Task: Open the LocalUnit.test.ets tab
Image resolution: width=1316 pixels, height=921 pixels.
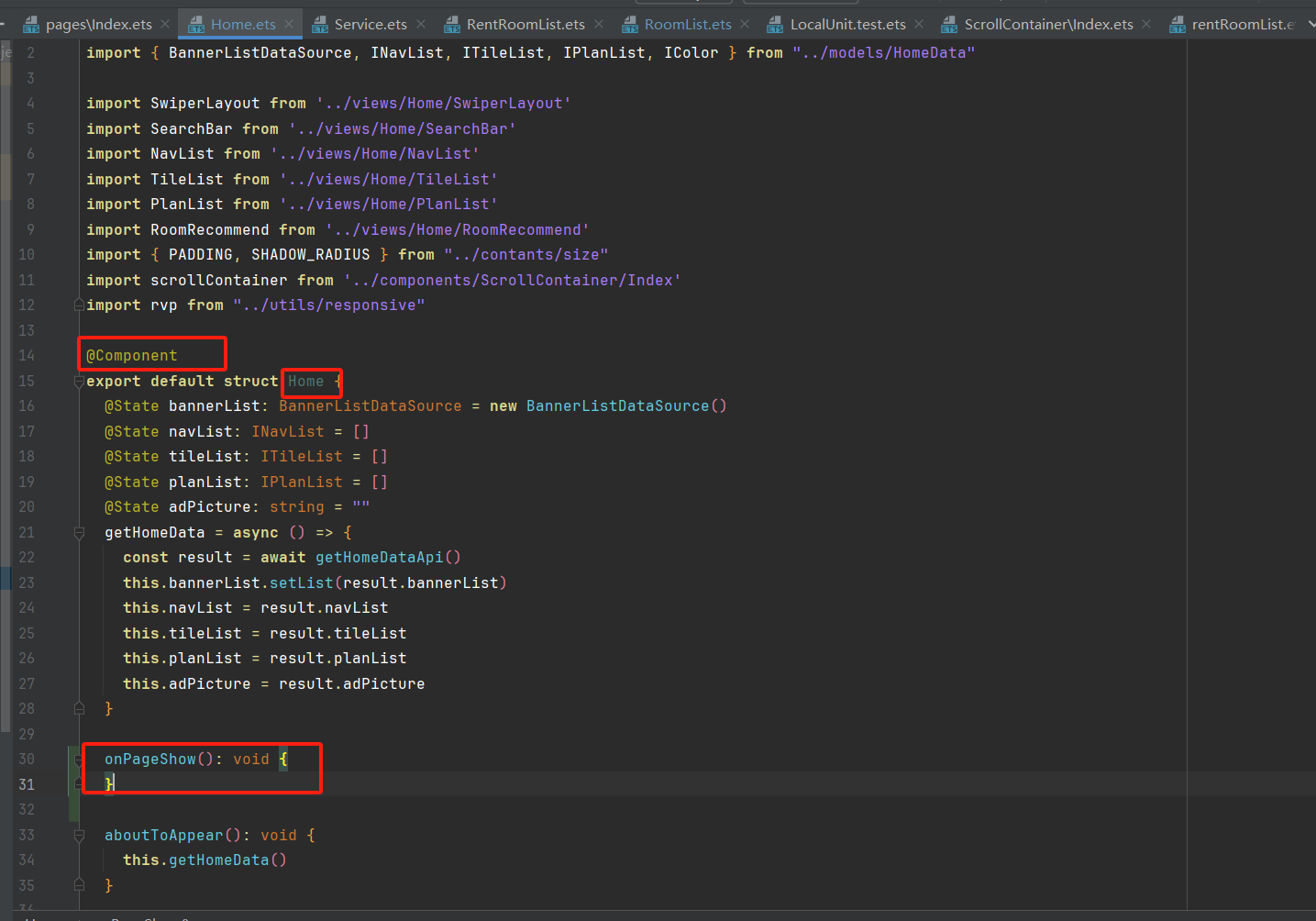Action: tap(847, 25)
